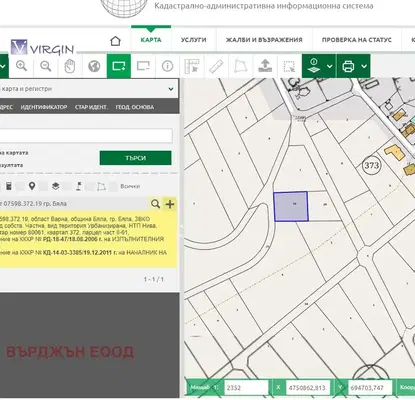This screenshot has height=400, width=415.
Task: Click the quarter 373 label on map
Action: point(372,165)
